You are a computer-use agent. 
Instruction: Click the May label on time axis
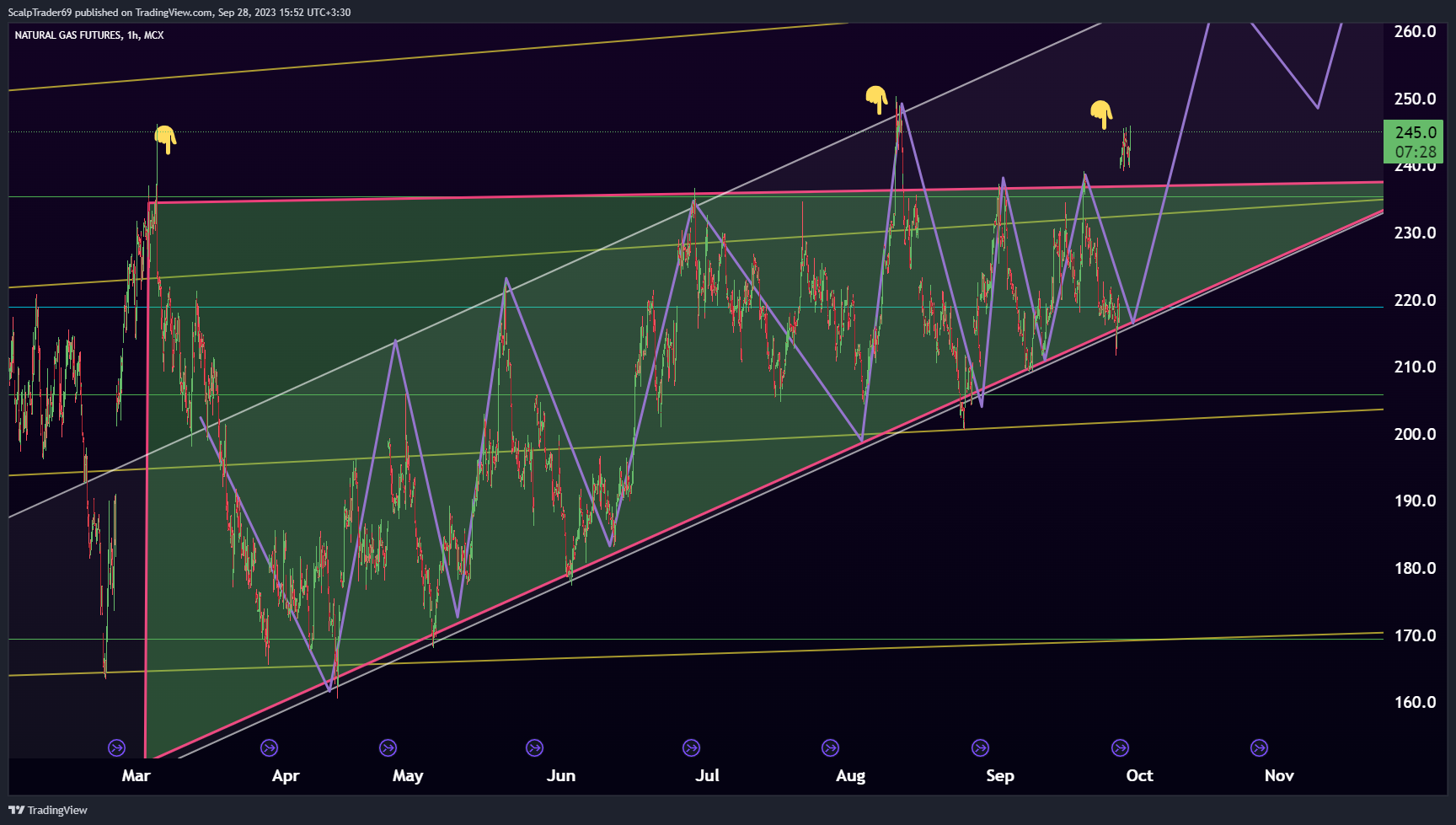pos(408,775)
